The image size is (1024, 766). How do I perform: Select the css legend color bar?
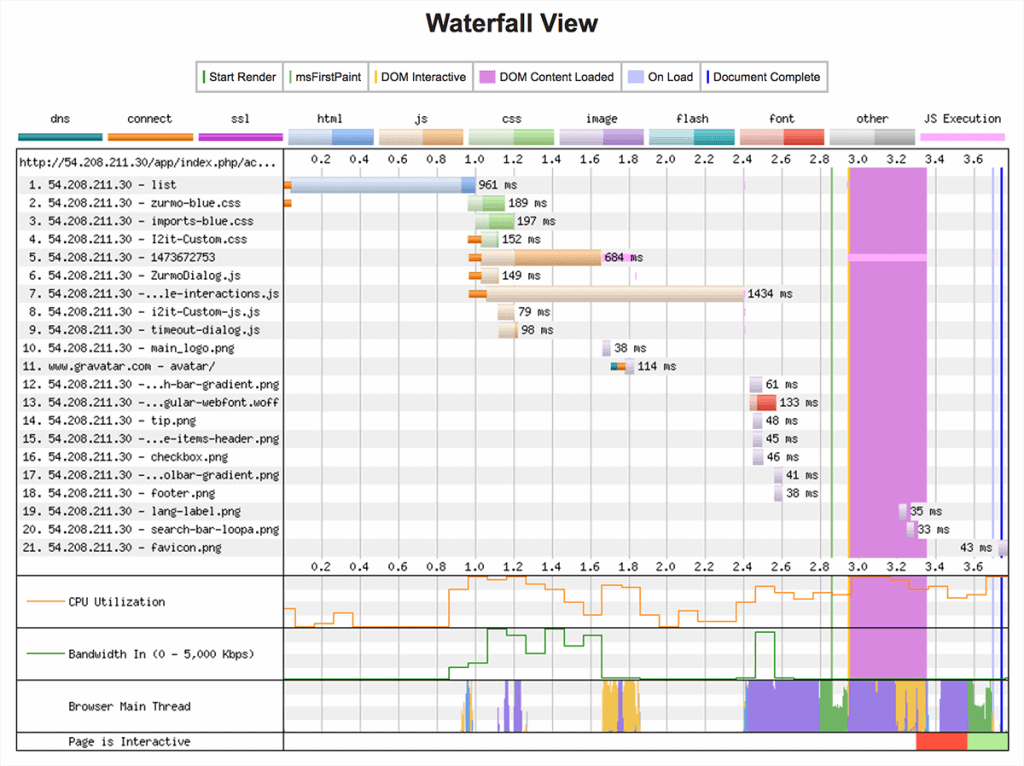coord(511,134)
